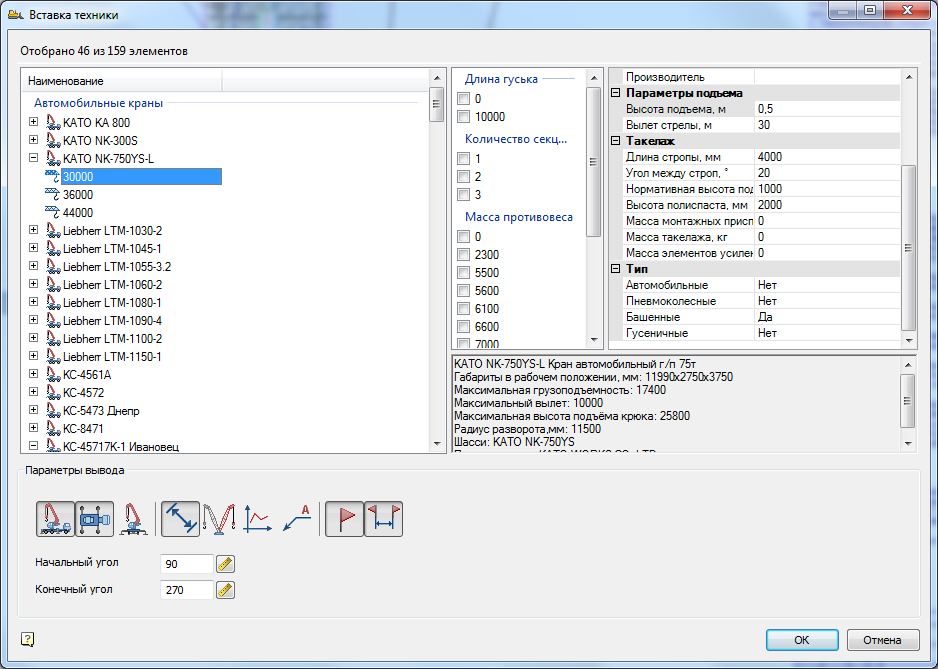
Task: Click the crane icon next to KATO NK-750YS-L
Action: (53, 159)
